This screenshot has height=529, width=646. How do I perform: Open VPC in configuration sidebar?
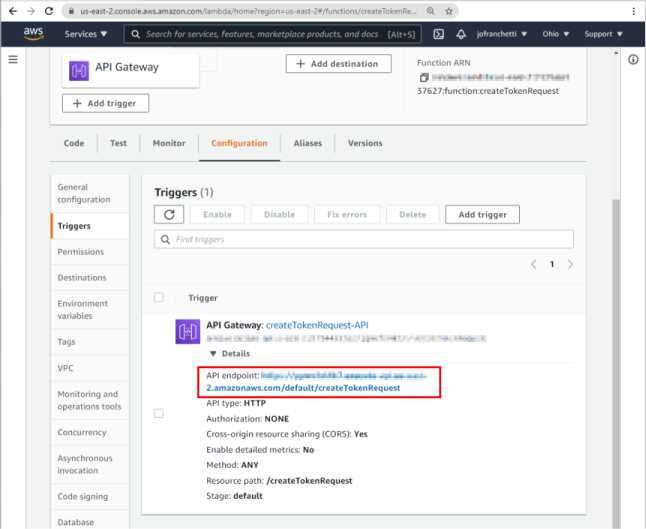click(x=90, y=368)
